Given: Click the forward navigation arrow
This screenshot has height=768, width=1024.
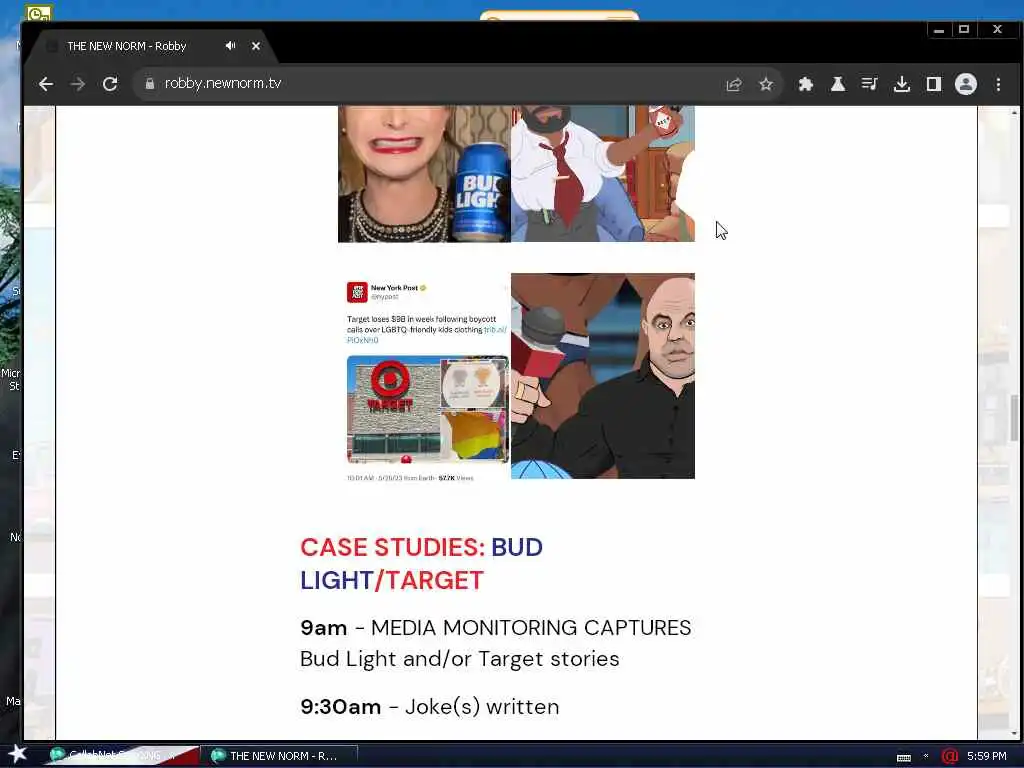Looking at the screenshot, I should [x=78, y=84].
